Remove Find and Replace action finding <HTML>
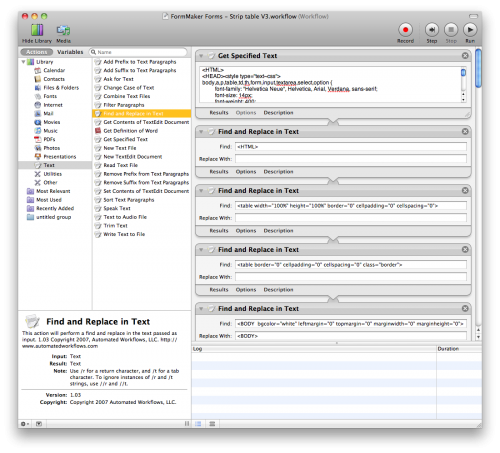This screenshot has width=500, height=453. (x=465, y=131)
